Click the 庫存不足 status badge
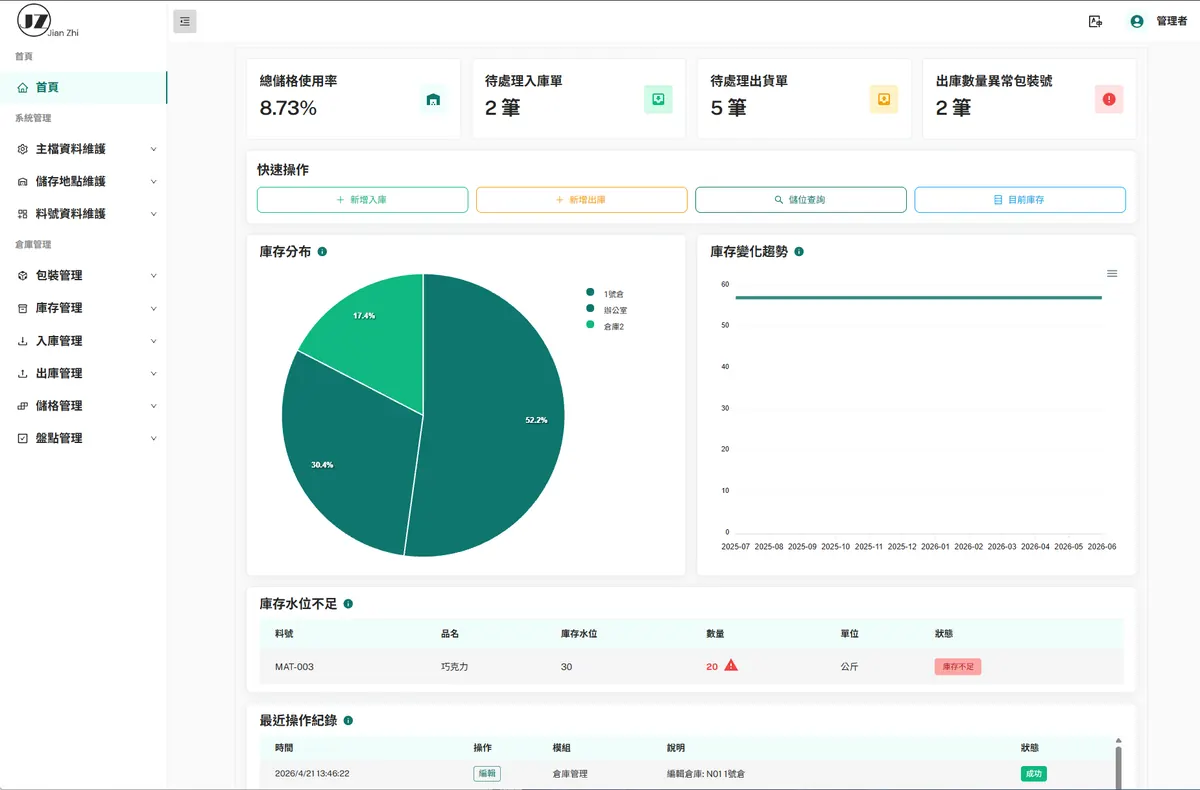 tap(958, 666)
